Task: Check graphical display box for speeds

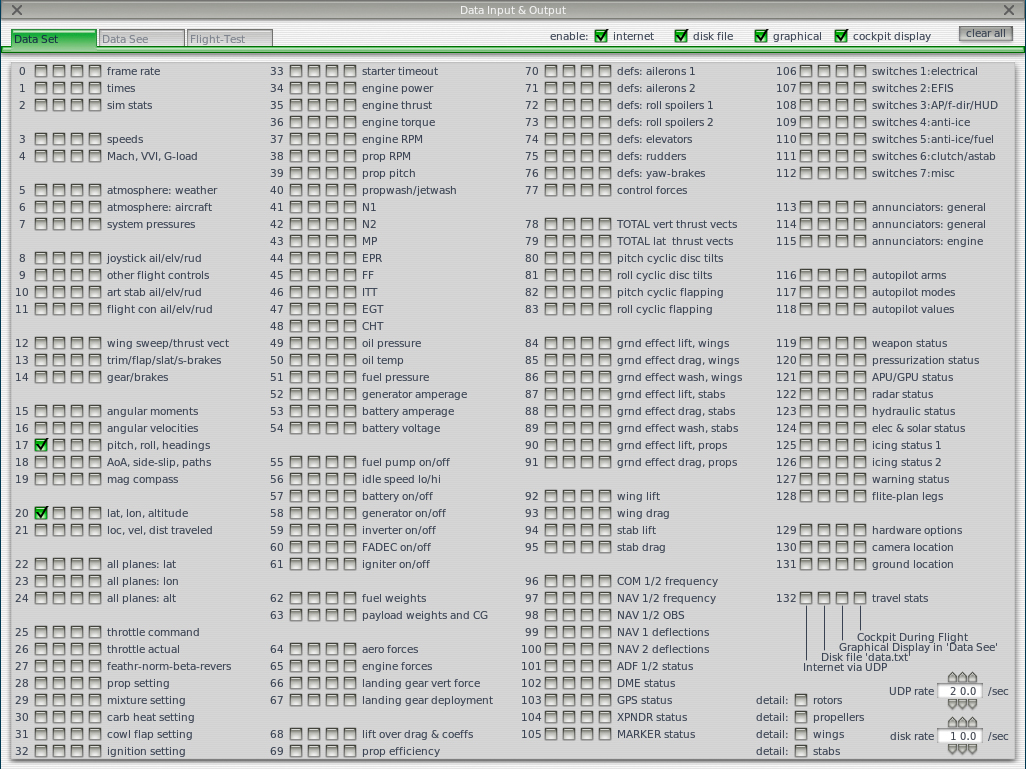Action: (77, 139)
